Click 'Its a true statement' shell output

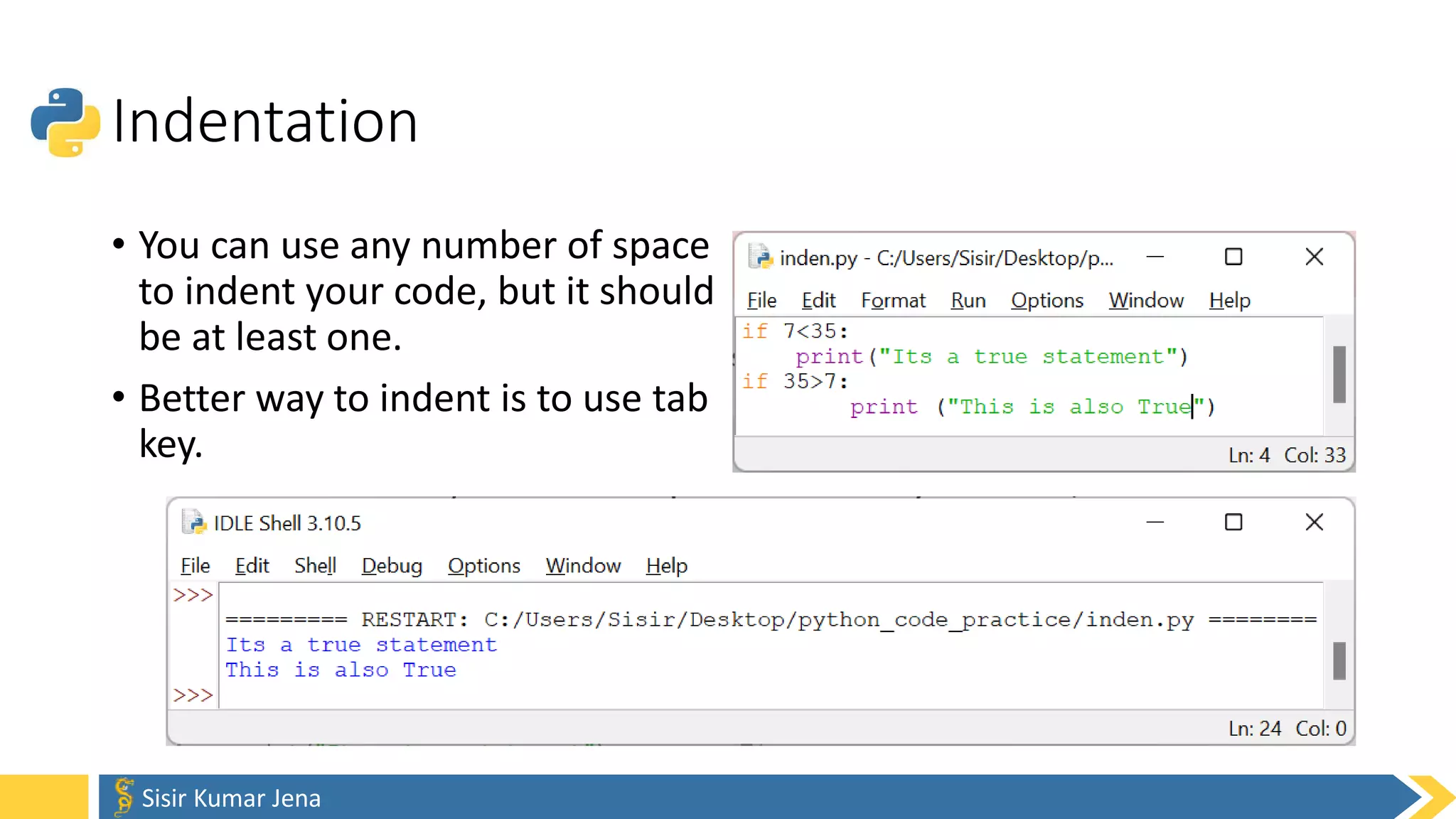coord(361,645)
